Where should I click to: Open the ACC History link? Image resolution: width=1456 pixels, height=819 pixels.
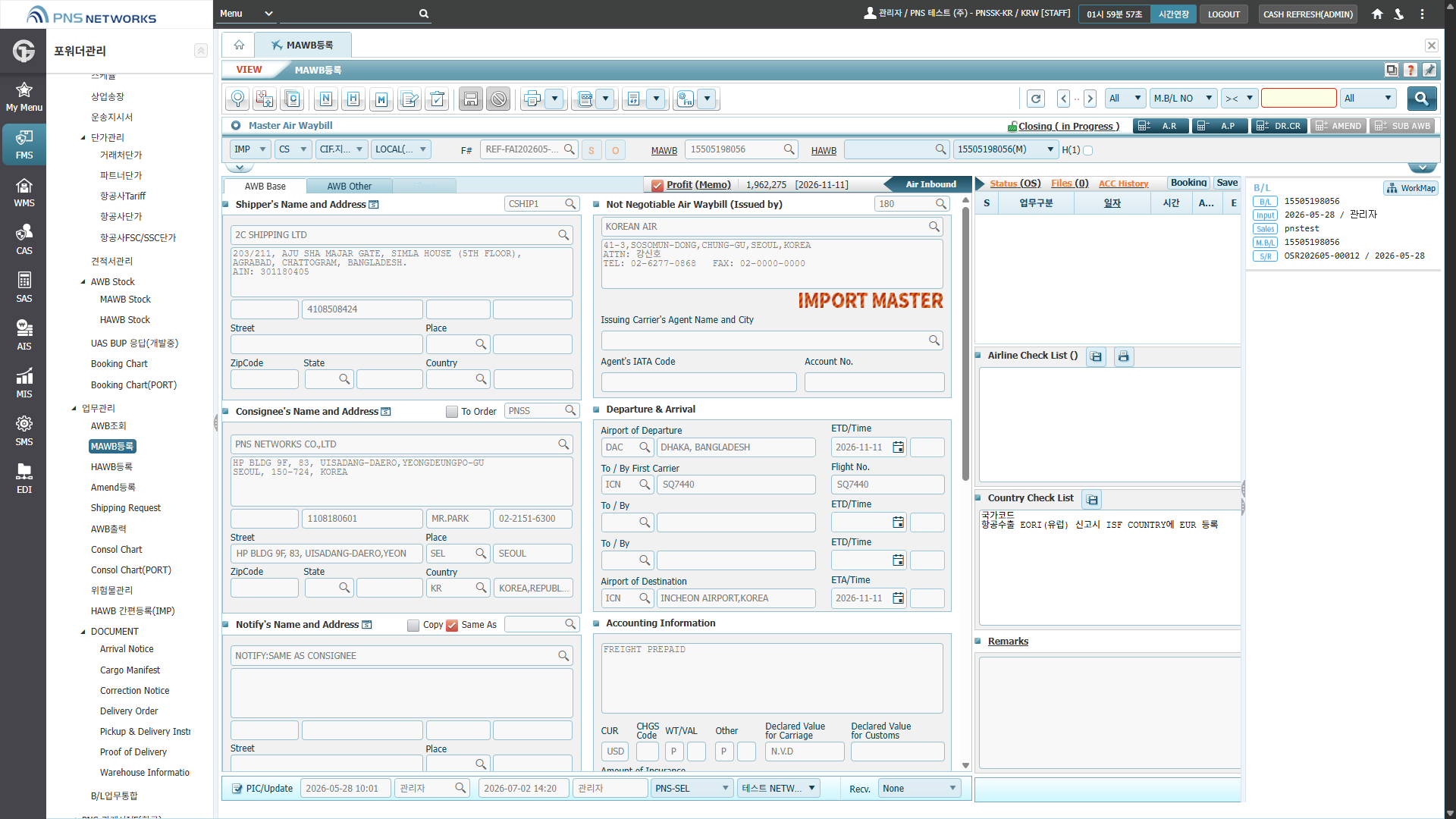click(x=1123, y=184)
